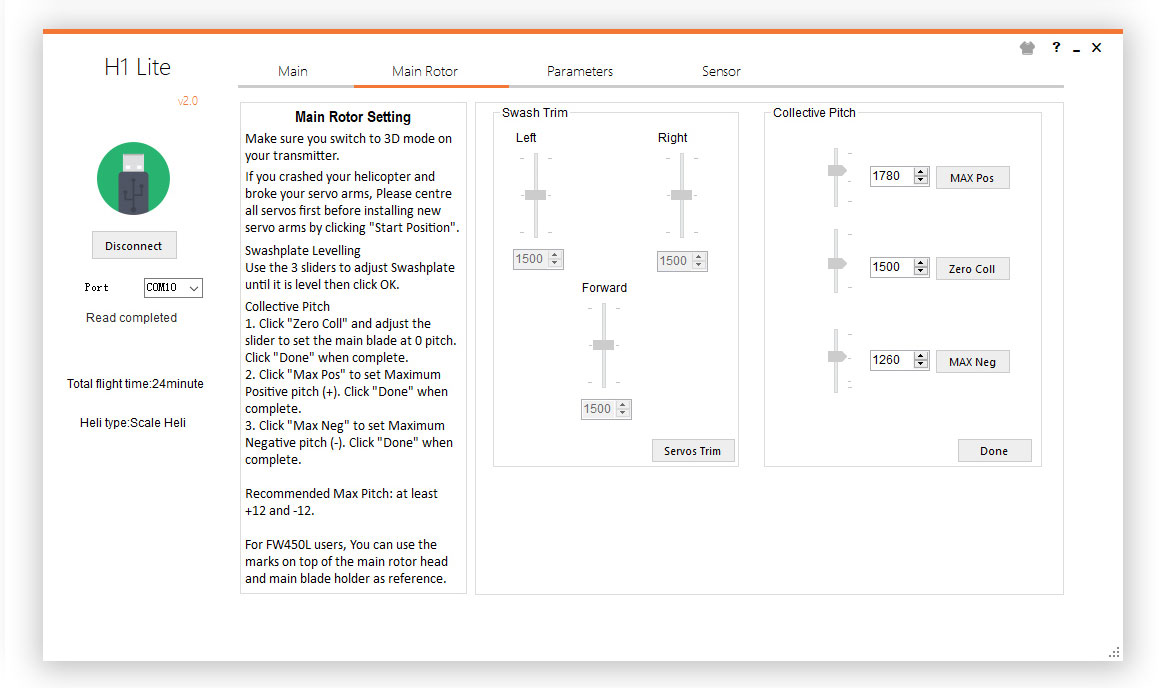Click the Left swash trim slider handle
Viewport: 1168px width, 688px height.
(x=536, y=195)
